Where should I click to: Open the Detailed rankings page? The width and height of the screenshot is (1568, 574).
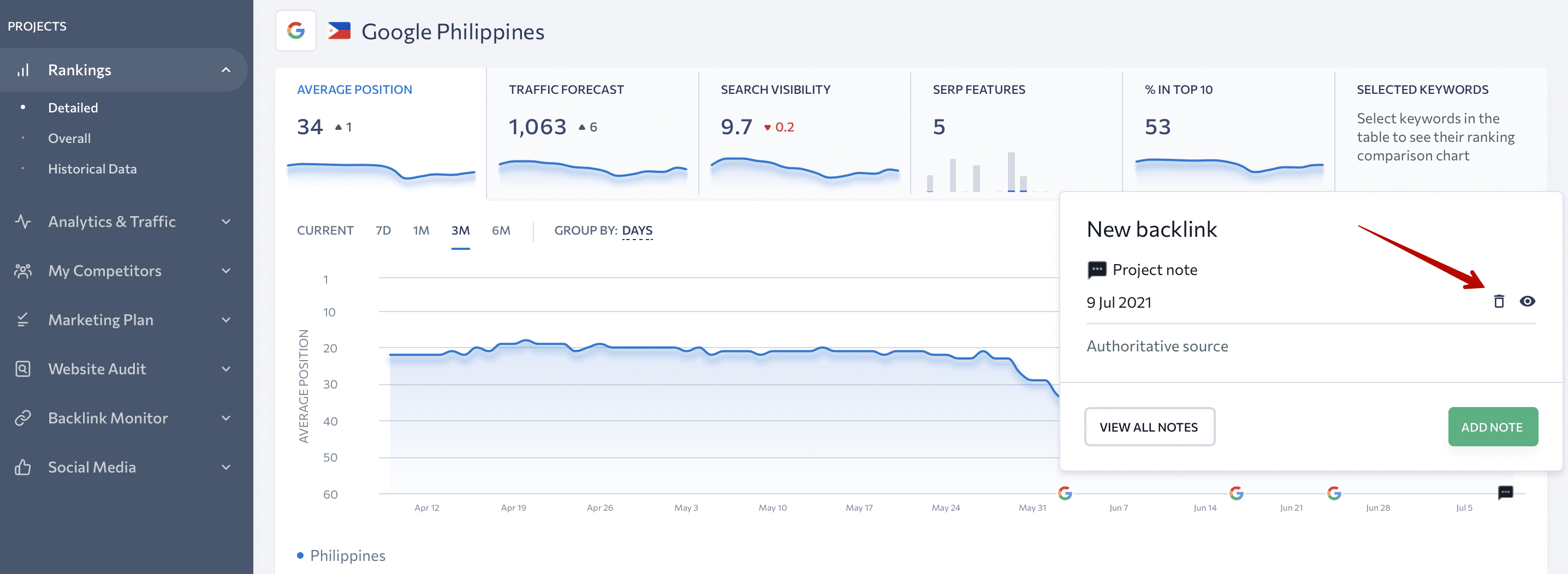pos(73,107)
